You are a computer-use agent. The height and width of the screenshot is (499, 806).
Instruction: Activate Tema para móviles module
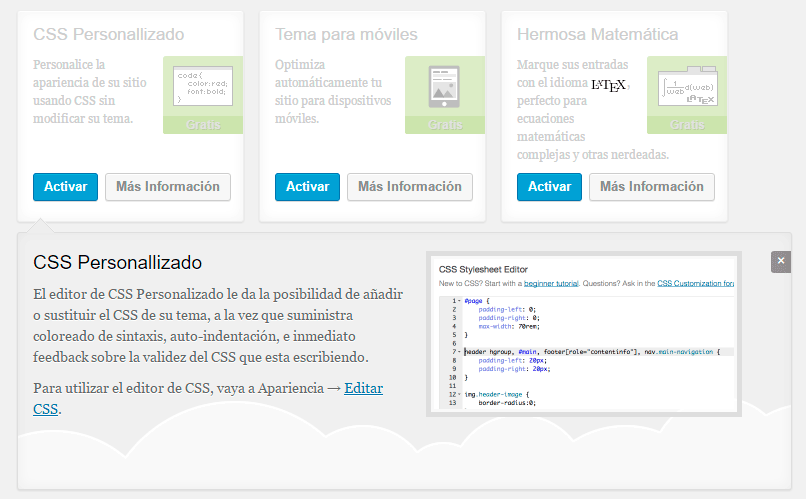pos(307,187)
